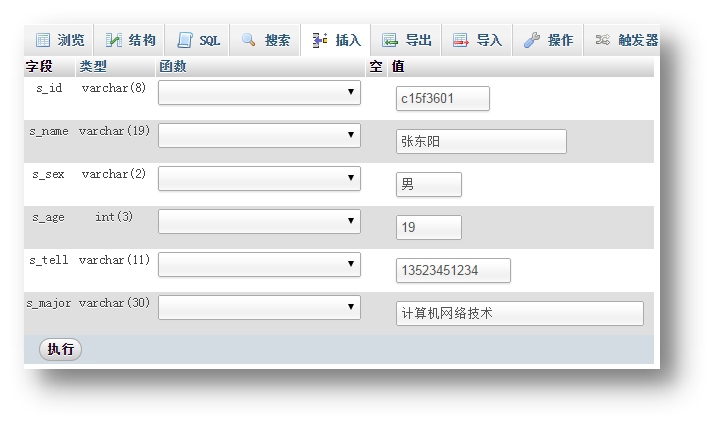Screen dimensions: 715x424
Task: Open the 触发器 tab label
Action: 638,40
